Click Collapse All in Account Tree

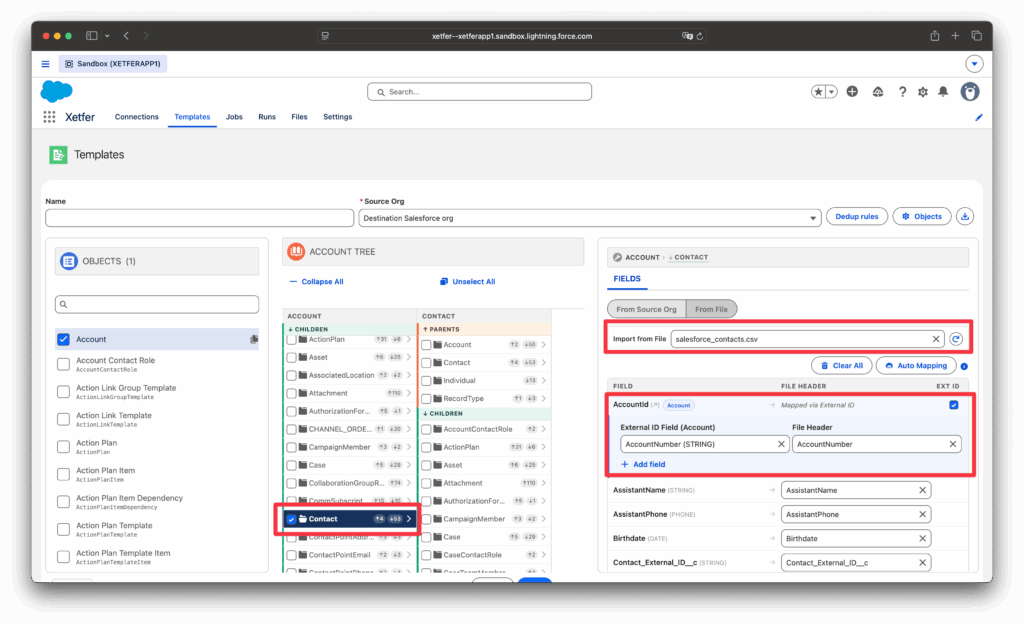pos(316,282)
